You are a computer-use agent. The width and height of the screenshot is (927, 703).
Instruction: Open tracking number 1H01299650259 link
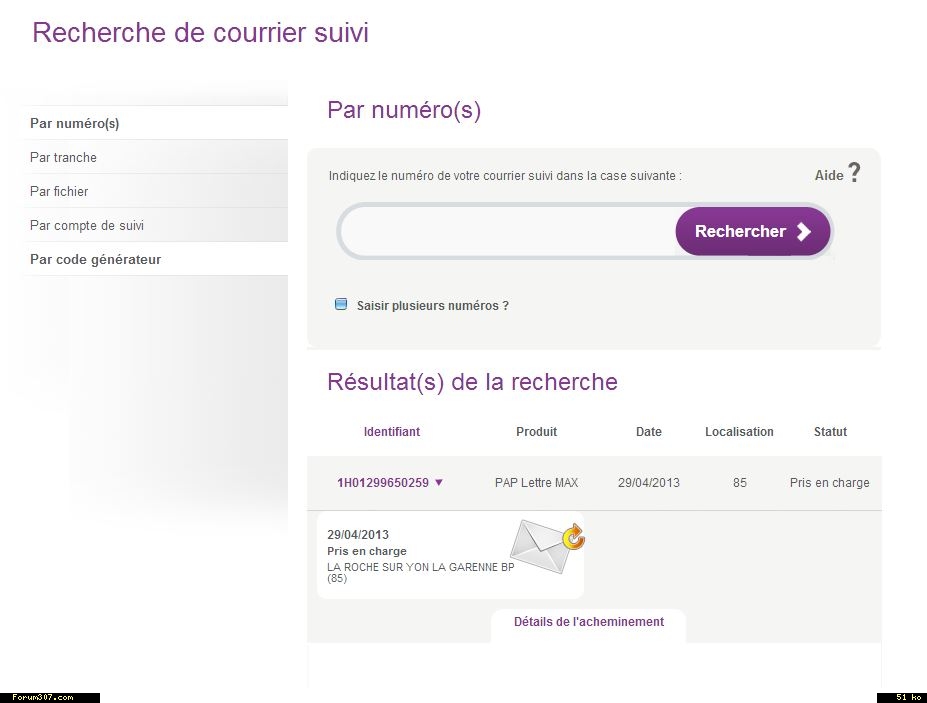[382, 483]
